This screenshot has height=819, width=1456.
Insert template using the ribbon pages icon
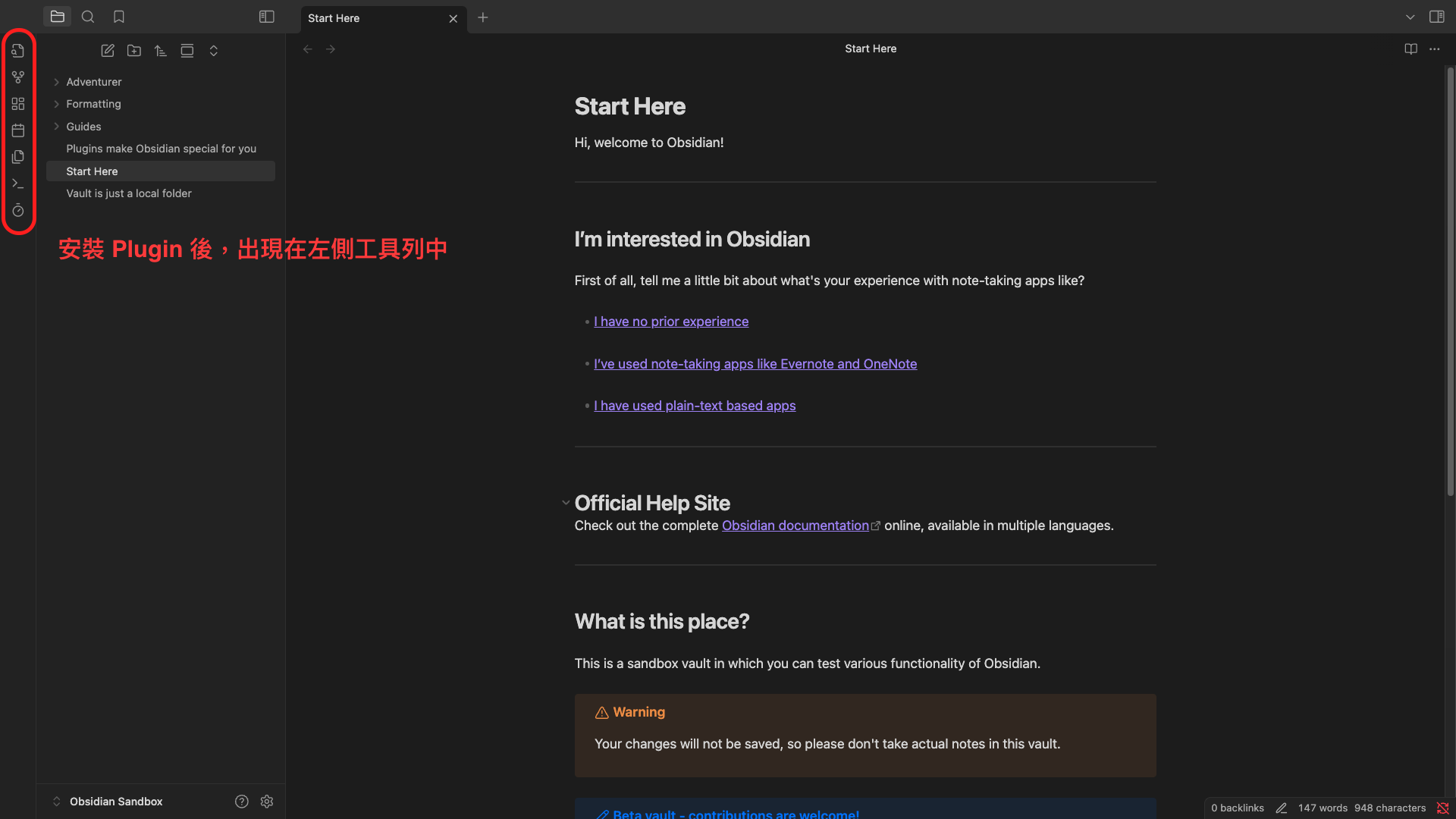pos(18,157)
